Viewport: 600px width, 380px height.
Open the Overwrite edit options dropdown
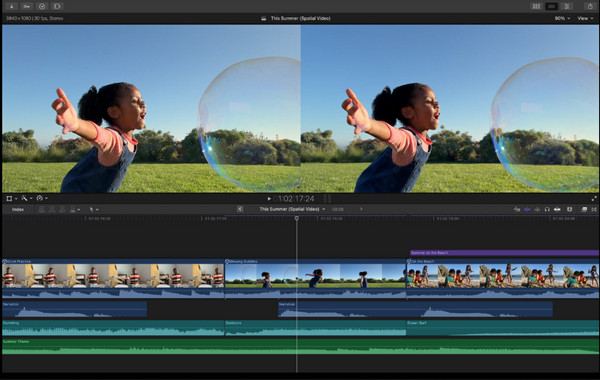(75, 210)
